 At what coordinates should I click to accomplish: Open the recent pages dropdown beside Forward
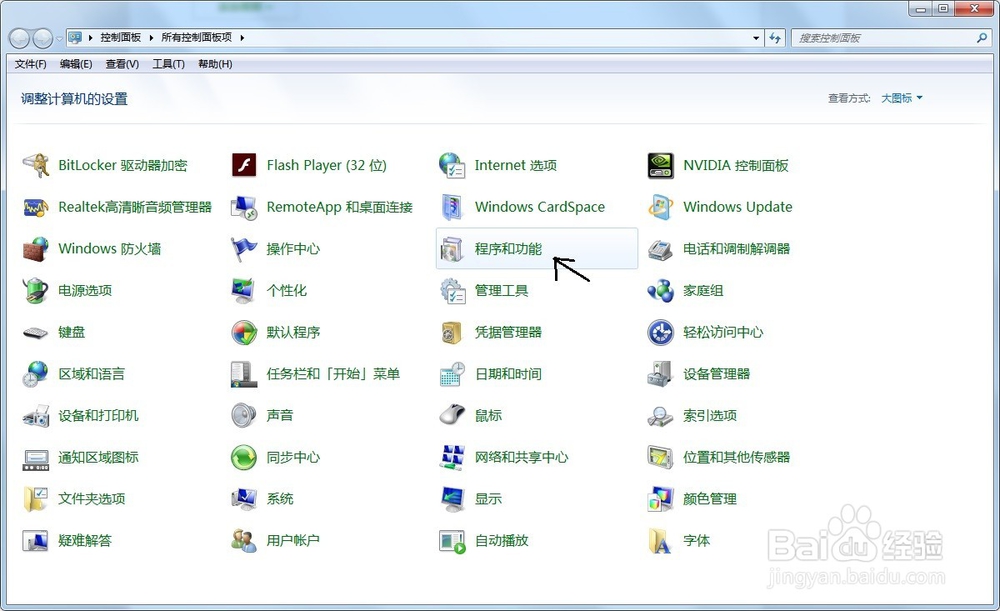59,38
